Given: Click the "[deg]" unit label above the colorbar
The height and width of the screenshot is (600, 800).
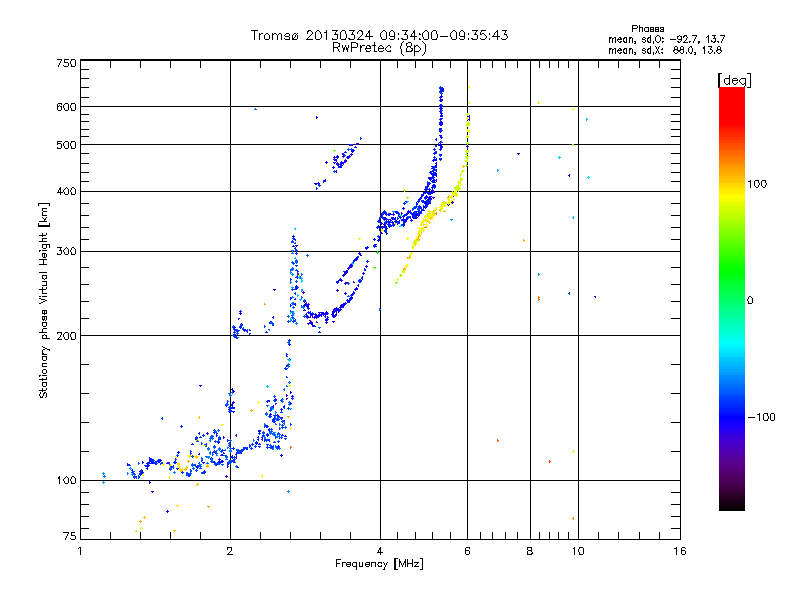Looking at the screenshot, I should click(x=734, y=80).
